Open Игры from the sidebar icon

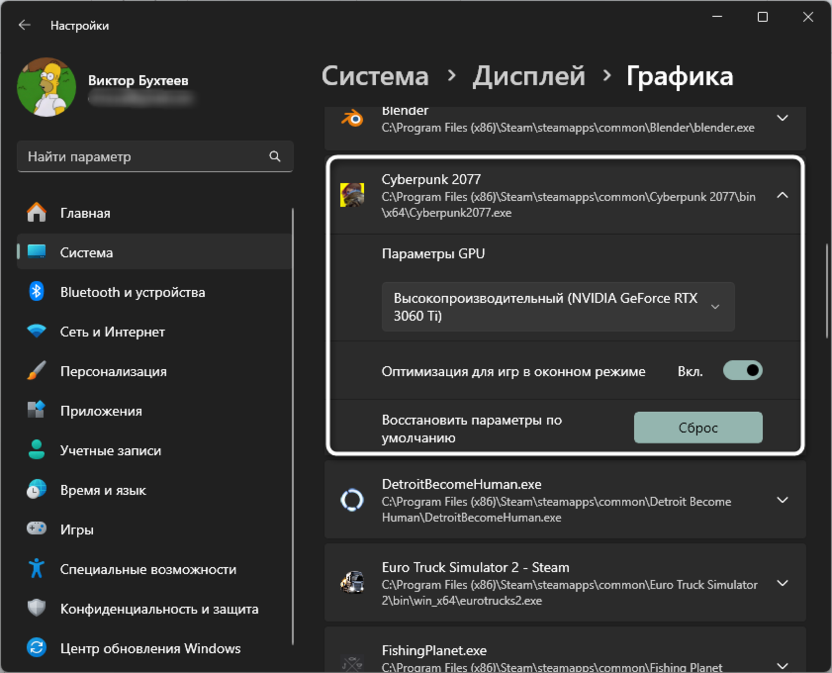(36, 529)
